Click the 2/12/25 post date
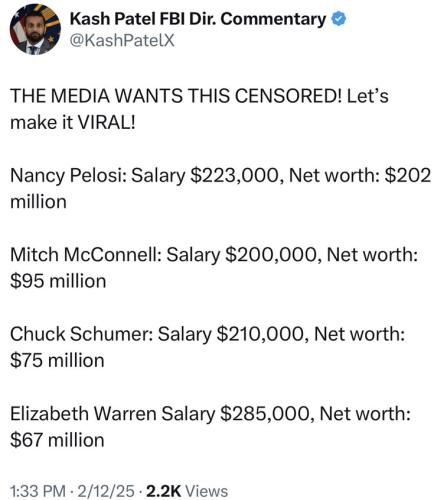This screenshot has width=447, height=500. tap(106, 491)
